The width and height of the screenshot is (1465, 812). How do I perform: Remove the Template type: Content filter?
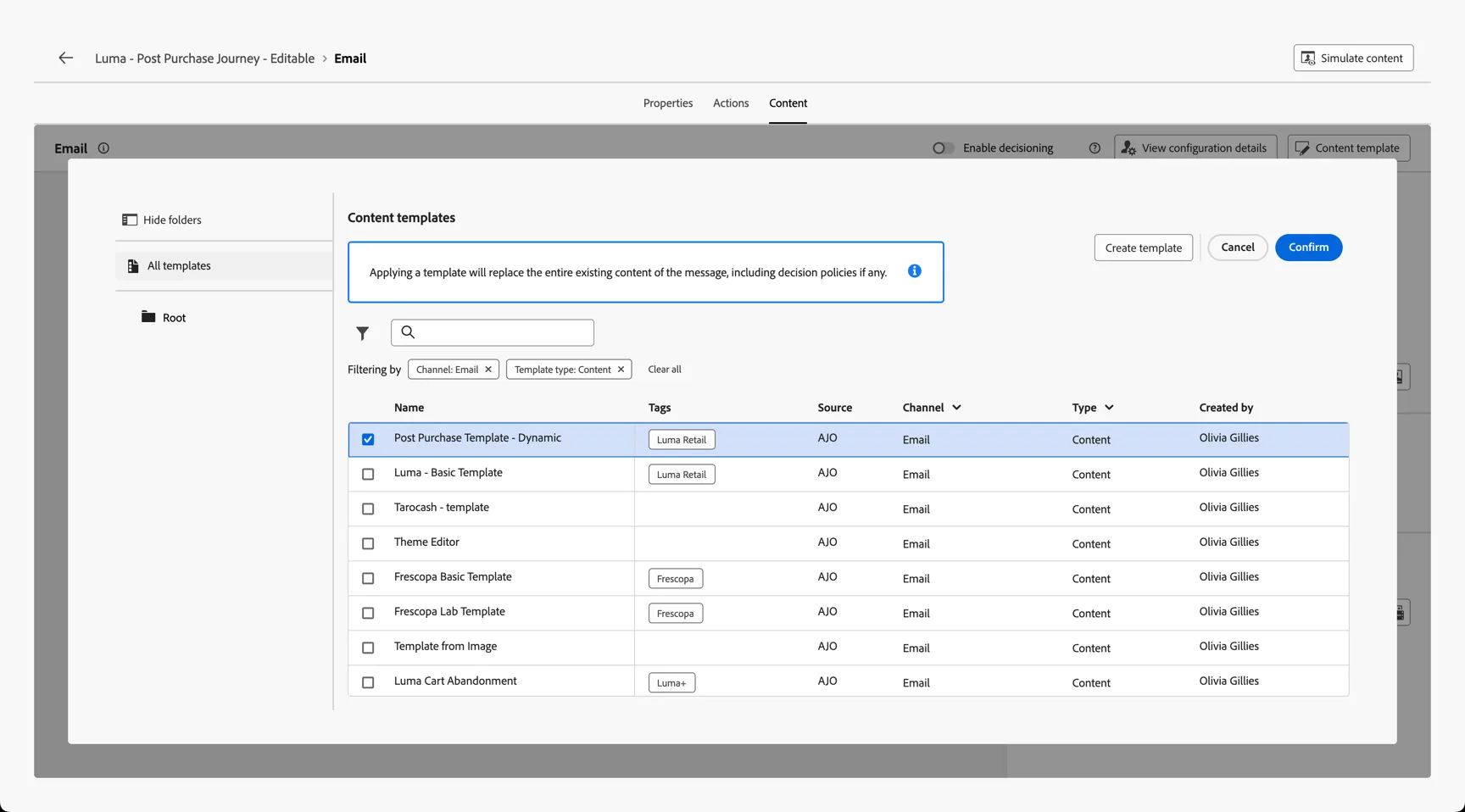(x=621, y=370)
